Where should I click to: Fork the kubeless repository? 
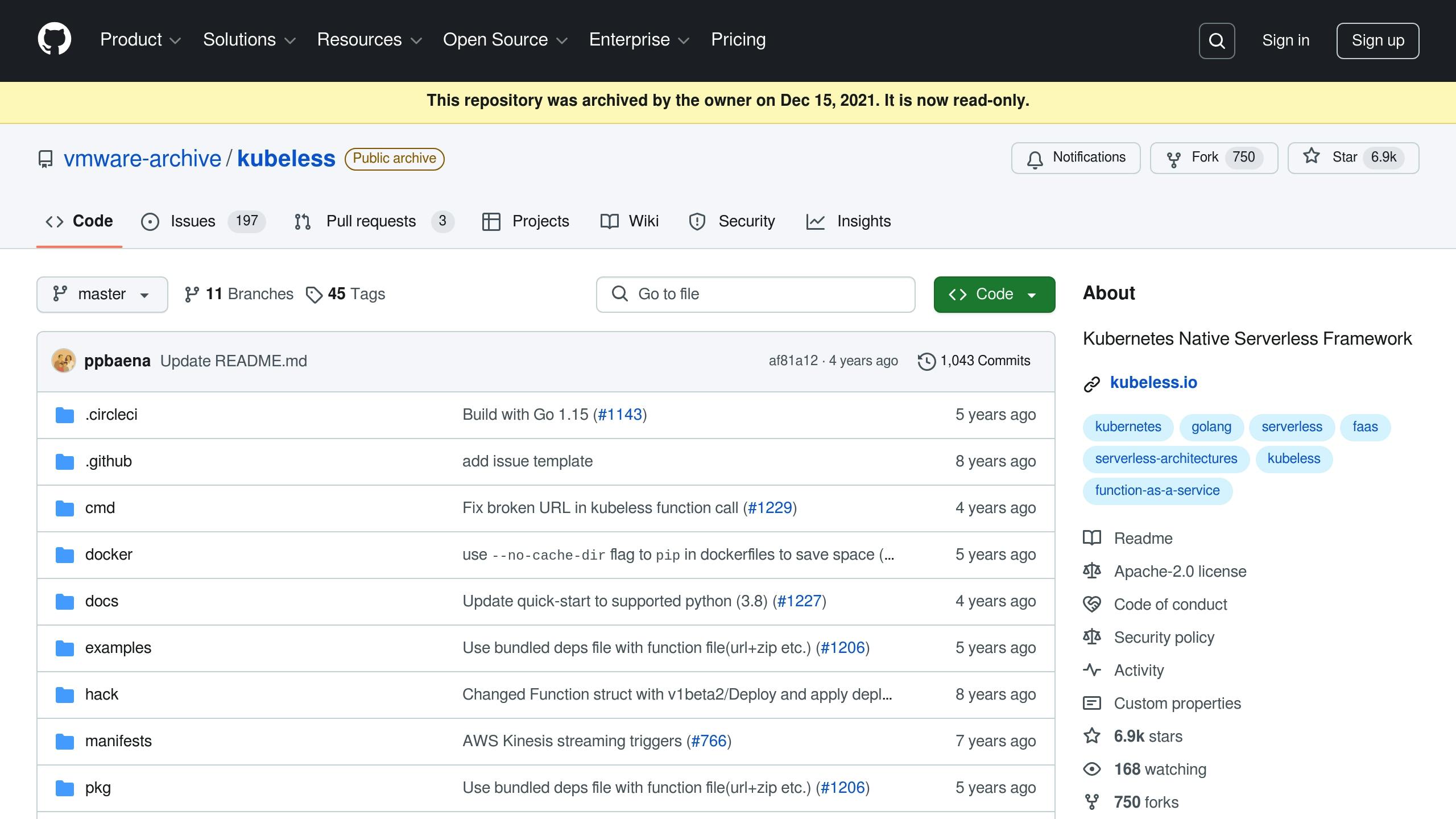[x=1214, y=158]
